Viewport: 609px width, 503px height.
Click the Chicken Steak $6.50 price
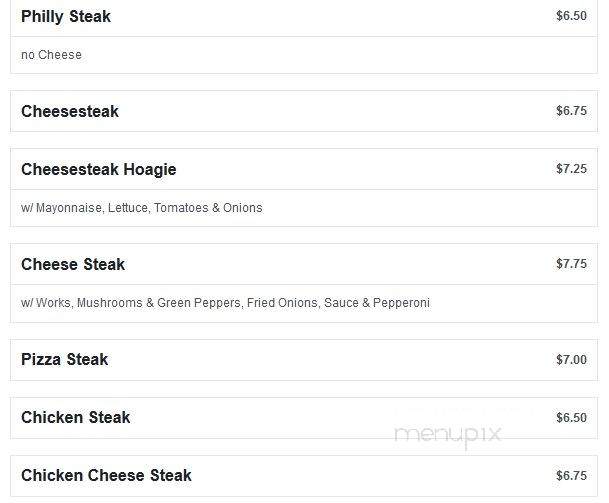(x=571, y=418)
